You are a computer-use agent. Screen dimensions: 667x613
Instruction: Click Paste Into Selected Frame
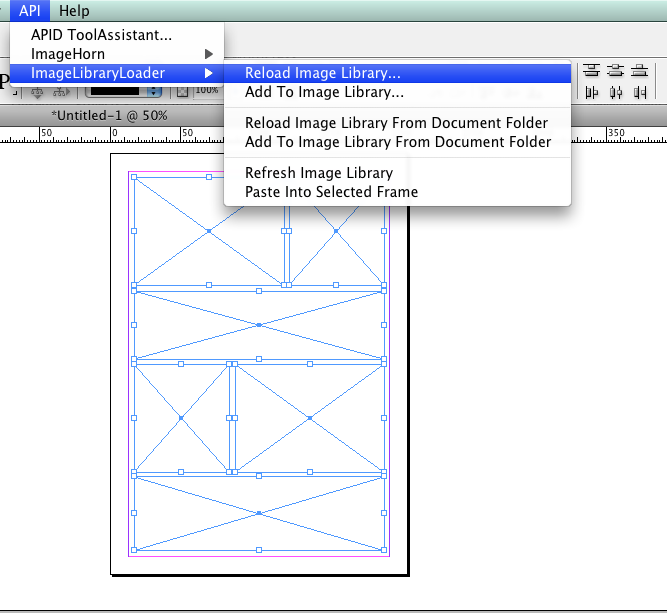point(331,192)
